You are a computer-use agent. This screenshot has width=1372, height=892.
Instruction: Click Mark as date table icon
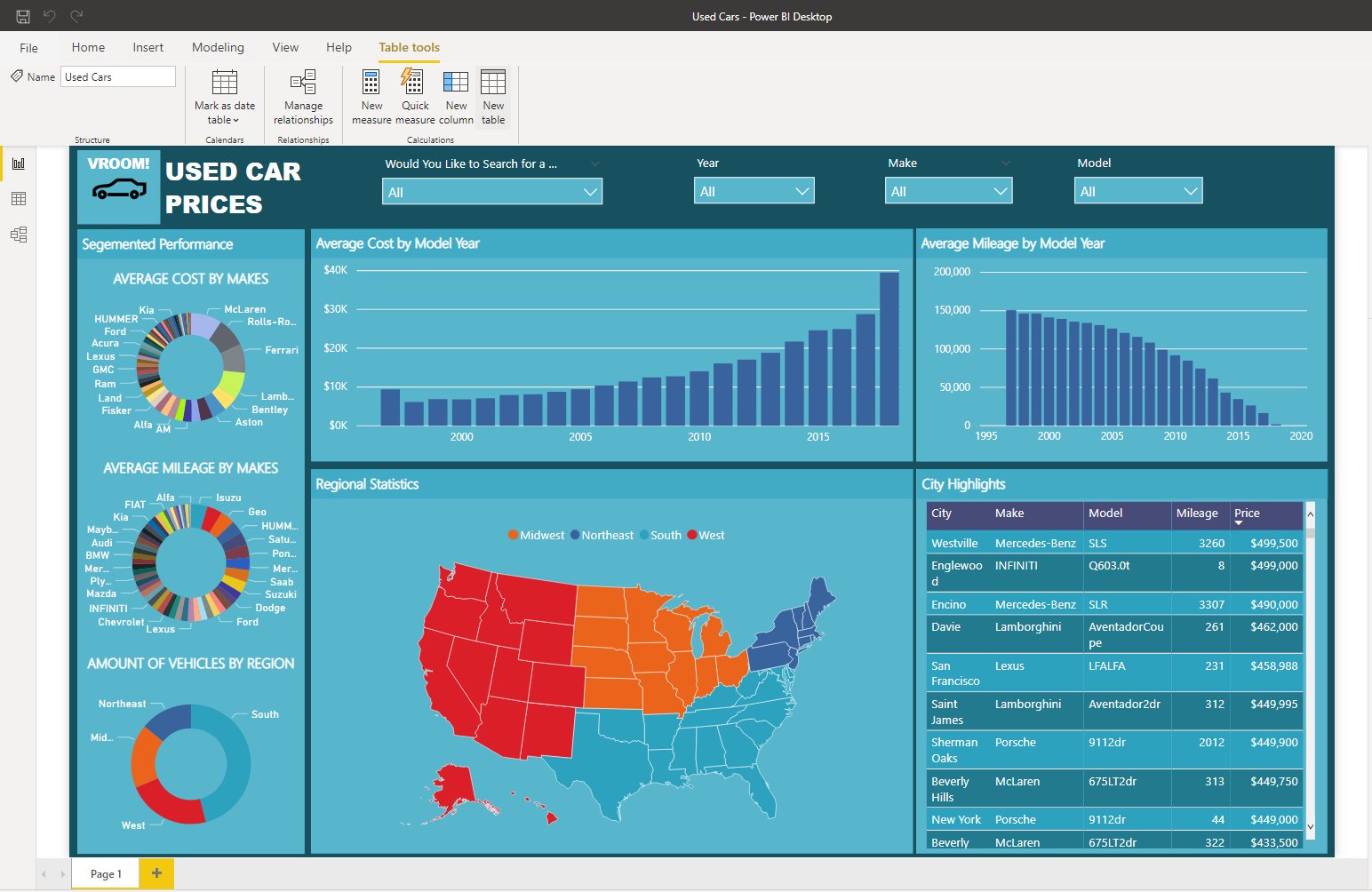(225, 82)
